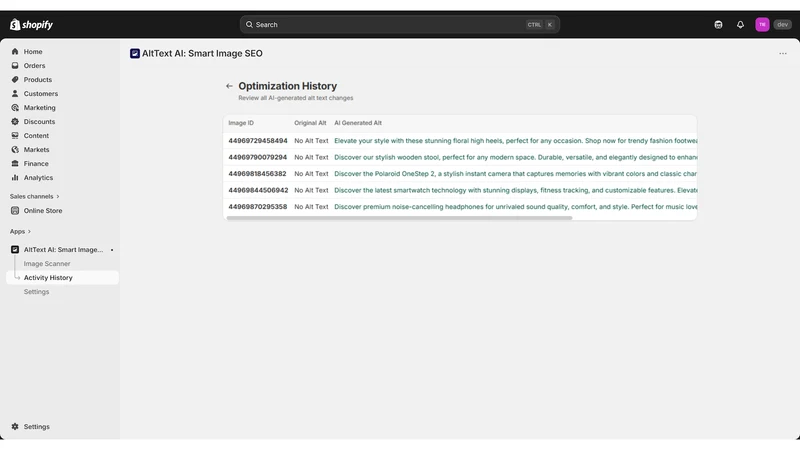Open the app's Settings sub-item
800x450 pixels.
[x=36, y=292]
